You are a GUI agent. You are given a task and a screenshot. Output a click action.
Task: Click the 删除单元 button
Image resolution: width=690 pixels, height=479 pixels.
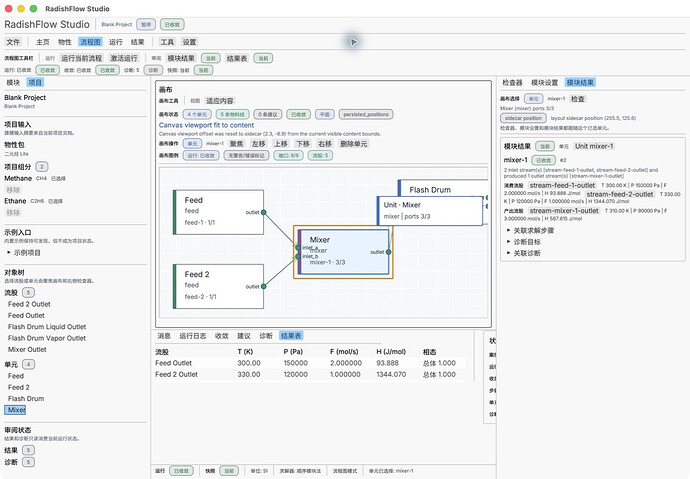click(x=353, y=144)
